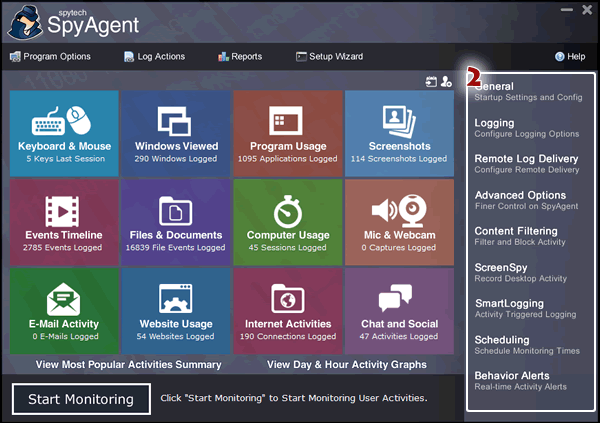Viewport: 600px width, 423px height.
Task: Click the '54 Websites Logged' text
Action: point(176,336)
